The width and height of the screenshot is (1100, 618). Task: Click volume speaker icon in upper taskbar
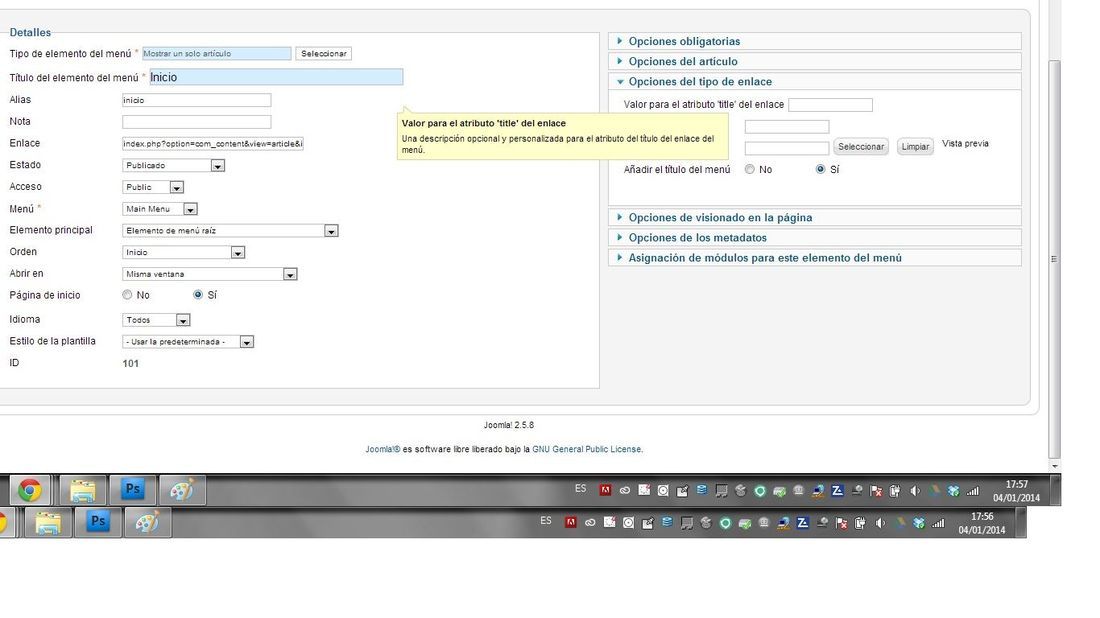[915, 491]
